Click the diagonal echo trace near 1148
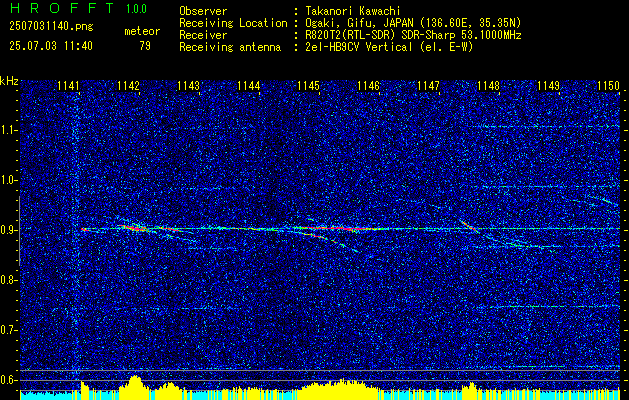This screenshot has width=629, height=400. tap(469, 226)
